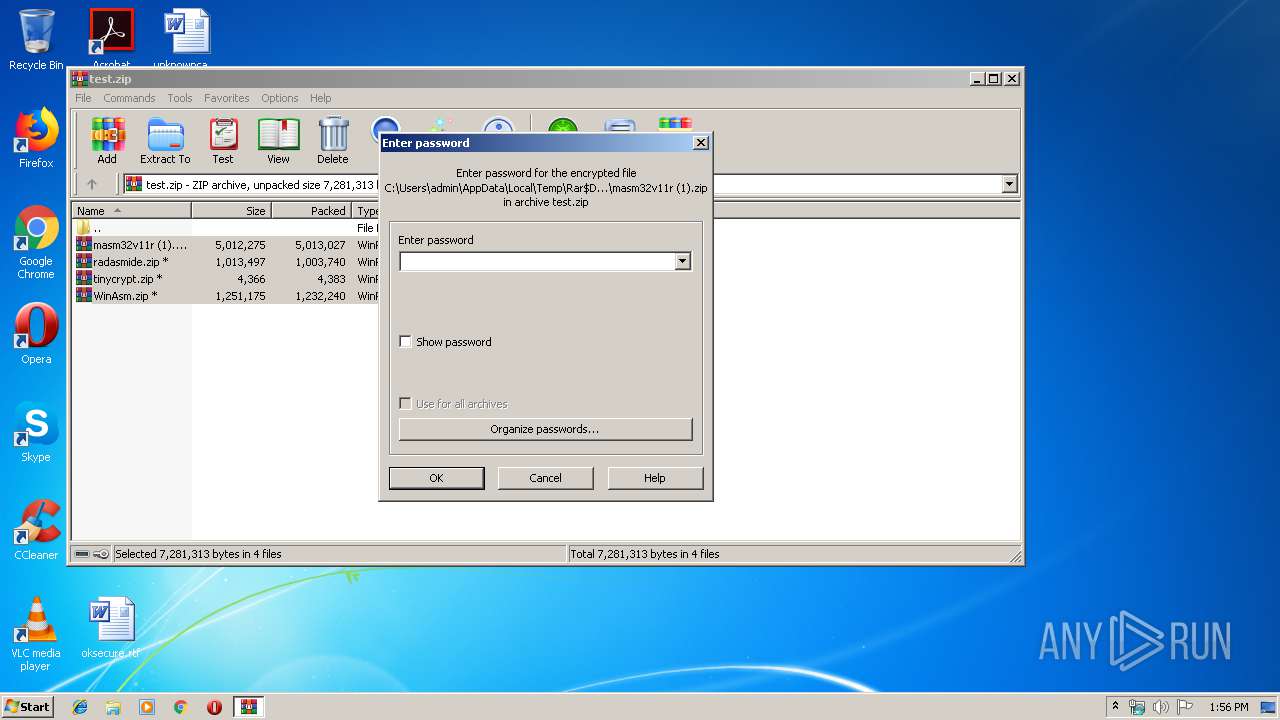
Task: Click the 'Selected 7,281,313 bytes' status text
Action: pyautogui.click(x=198, y=554)
